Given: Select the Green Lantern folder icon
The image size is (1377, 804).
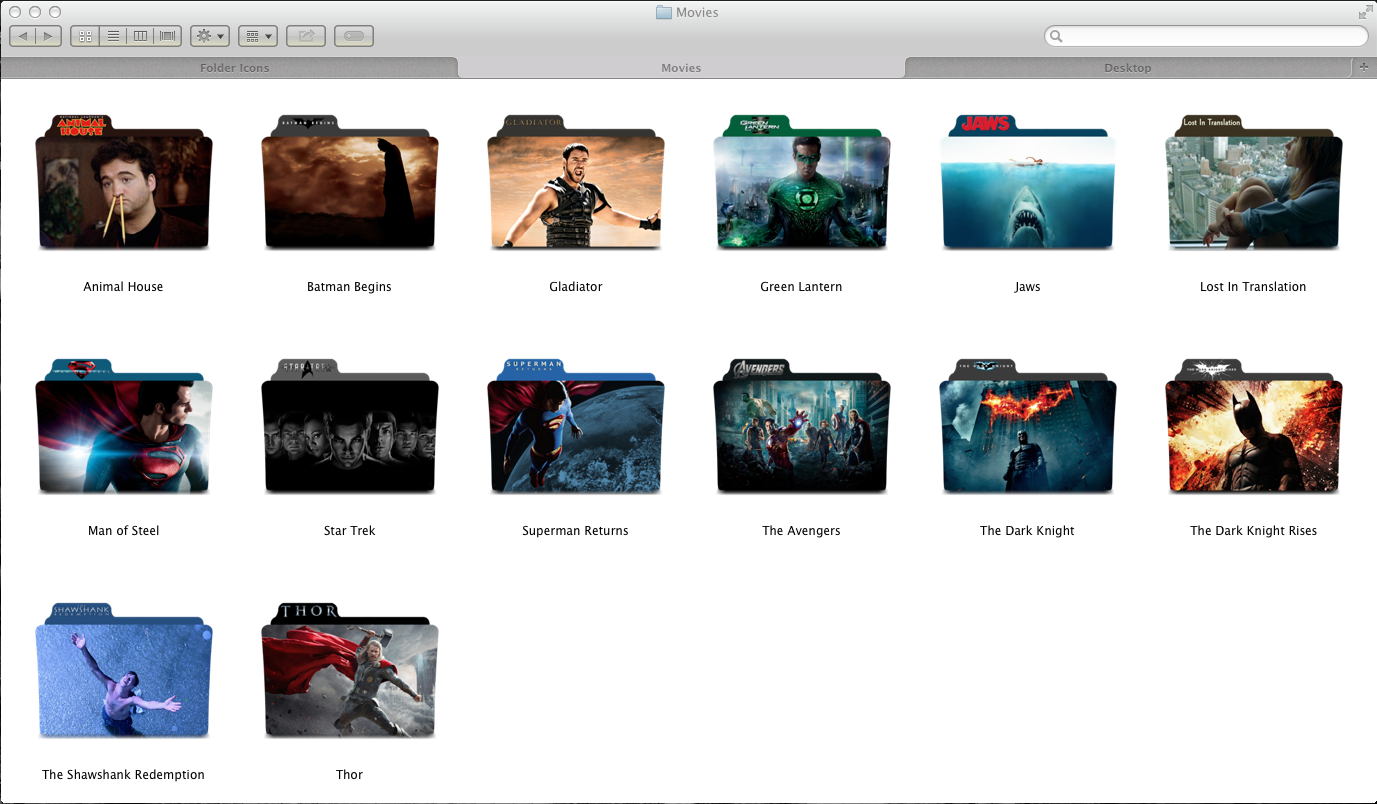Looking at the screenshot, I should click(802, 182).
